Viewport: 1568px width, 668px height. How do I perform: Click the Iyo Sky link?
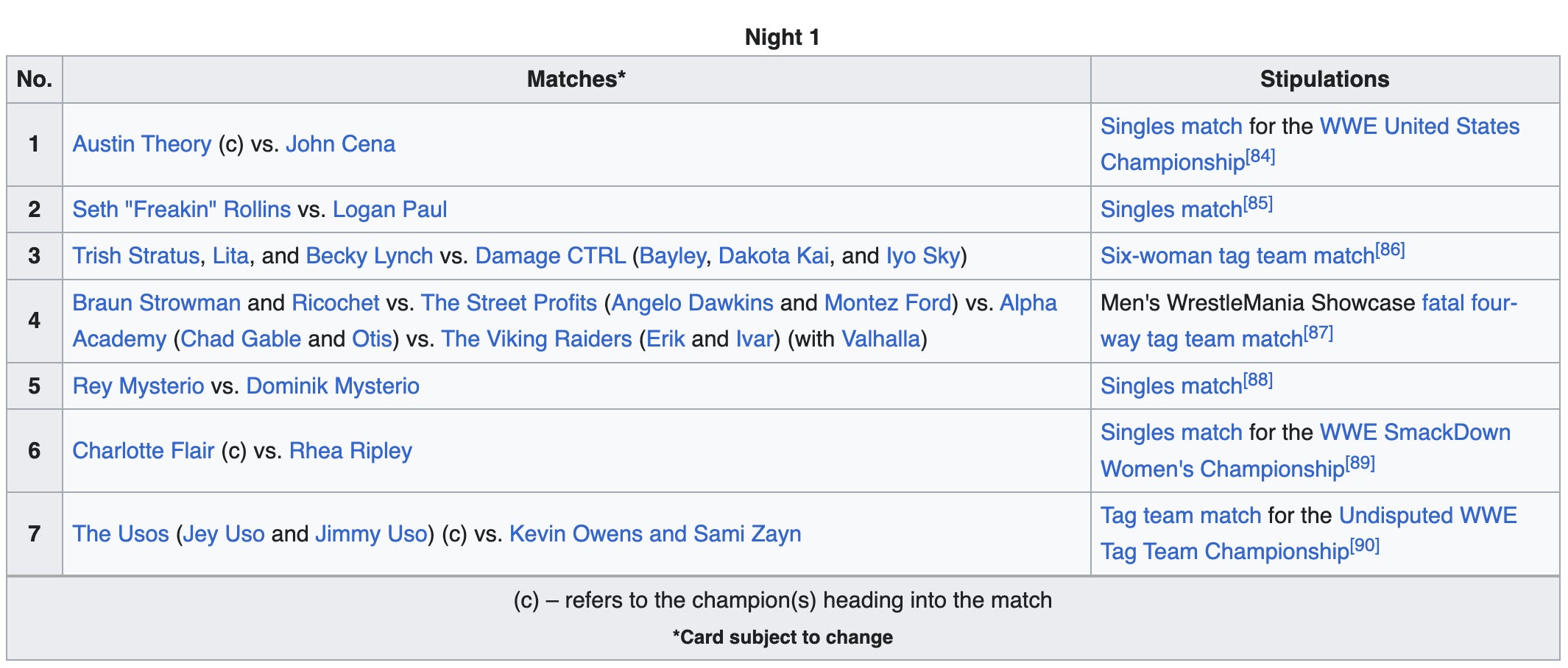pos(922,256)
